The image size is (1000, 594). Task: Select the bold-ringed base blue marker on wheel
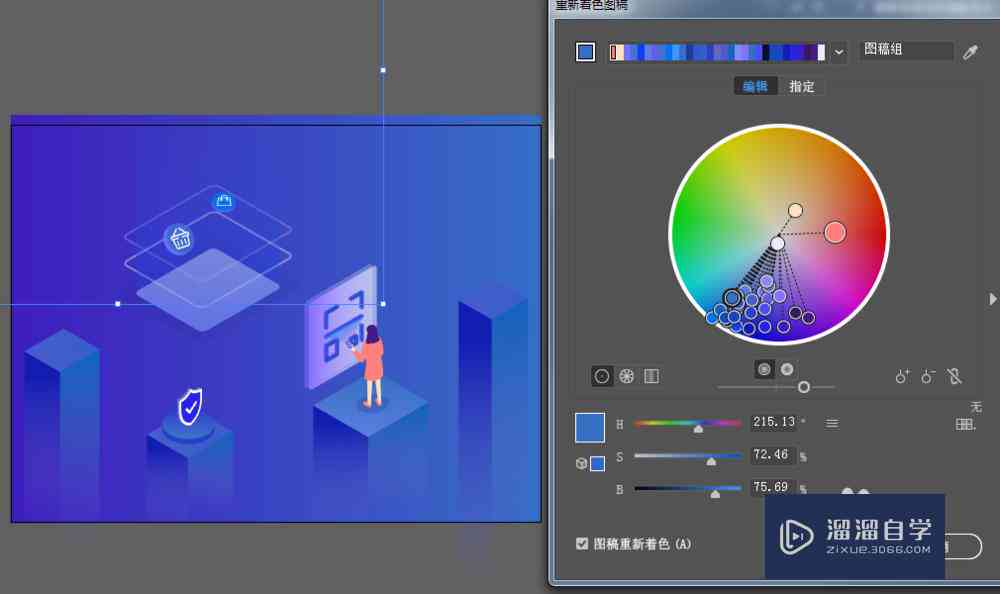click(732, 297)
